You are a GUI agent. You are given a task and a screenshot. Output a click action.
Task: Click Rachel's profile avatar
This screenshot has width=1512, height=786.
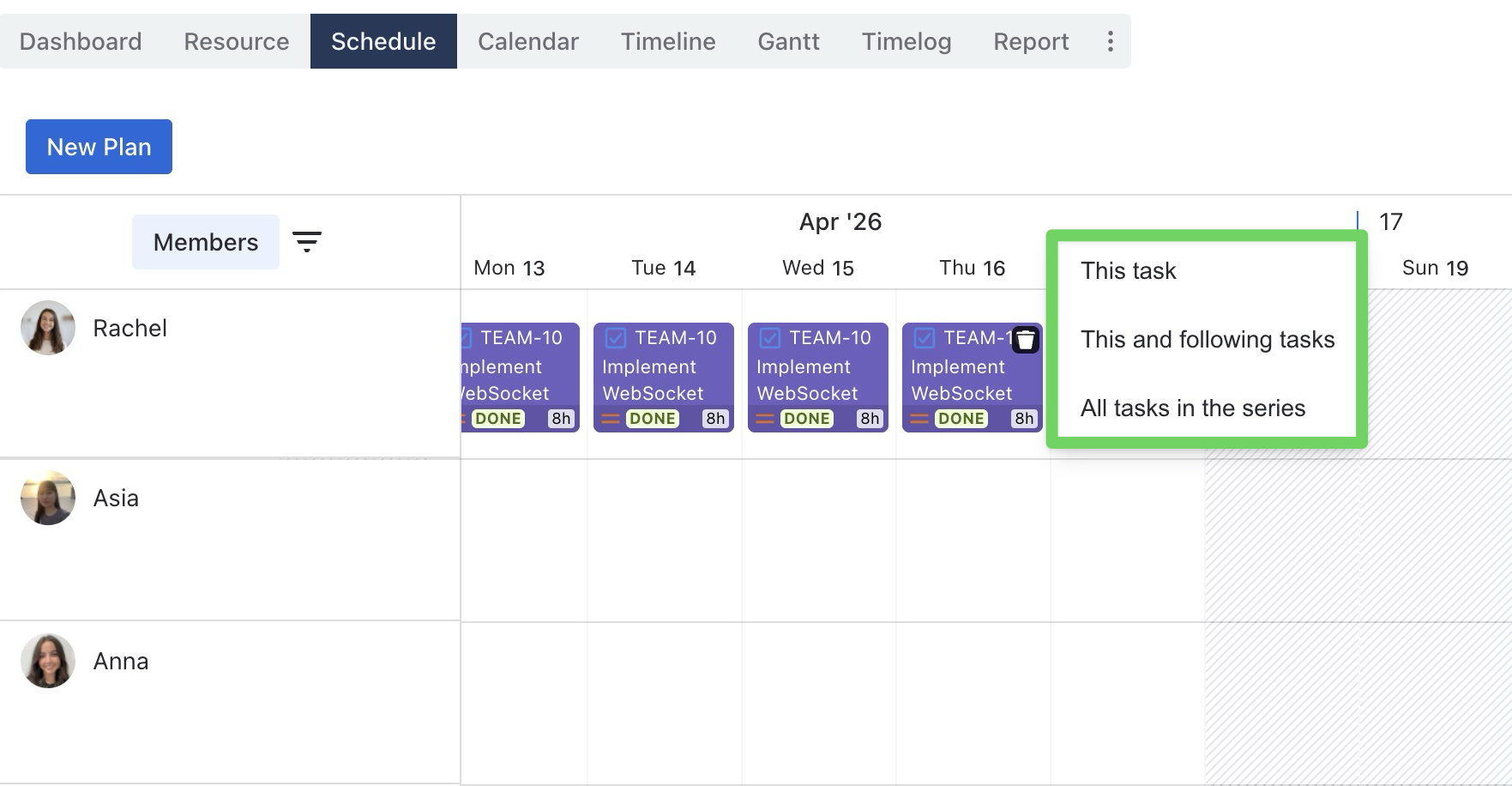(48, 328)
